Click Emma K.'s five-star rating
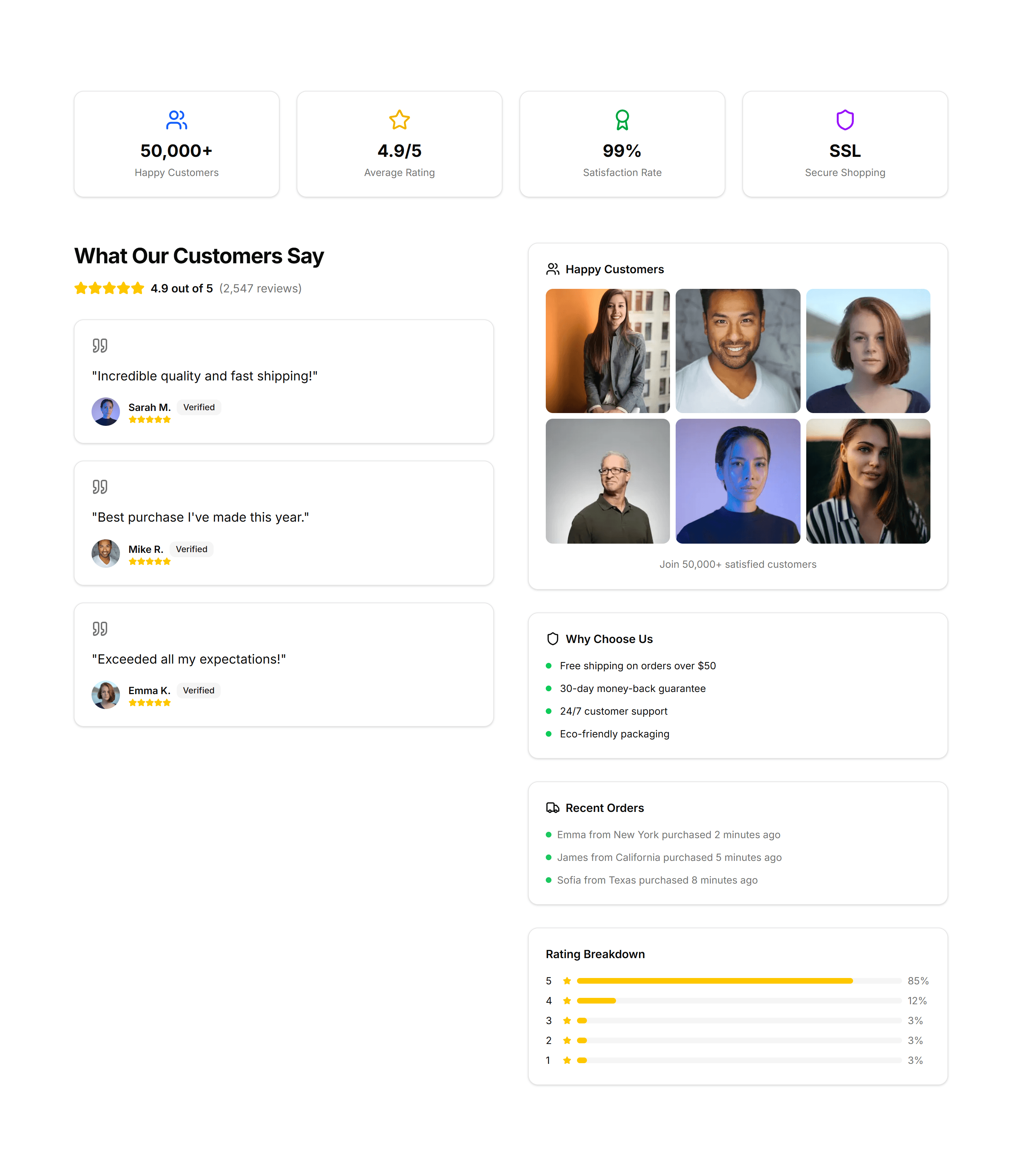 pos(149,703)
